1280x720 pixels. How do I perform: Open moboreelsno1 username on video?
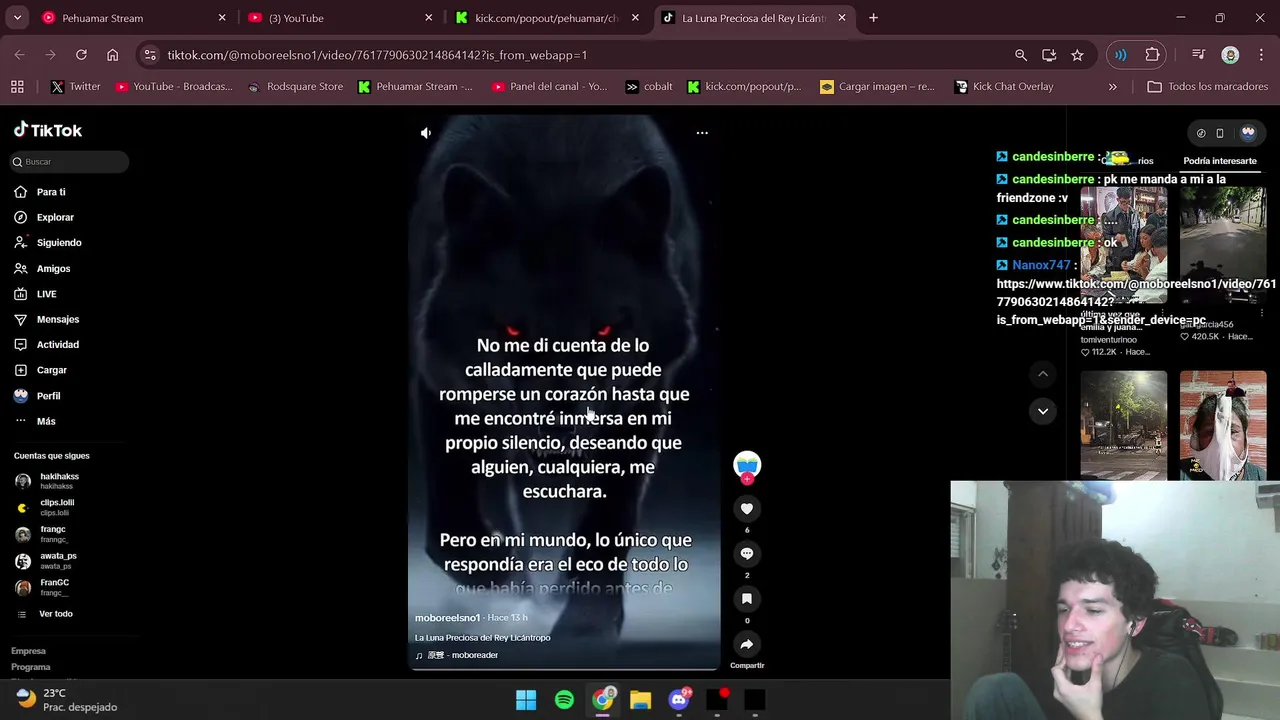point(447,618)
